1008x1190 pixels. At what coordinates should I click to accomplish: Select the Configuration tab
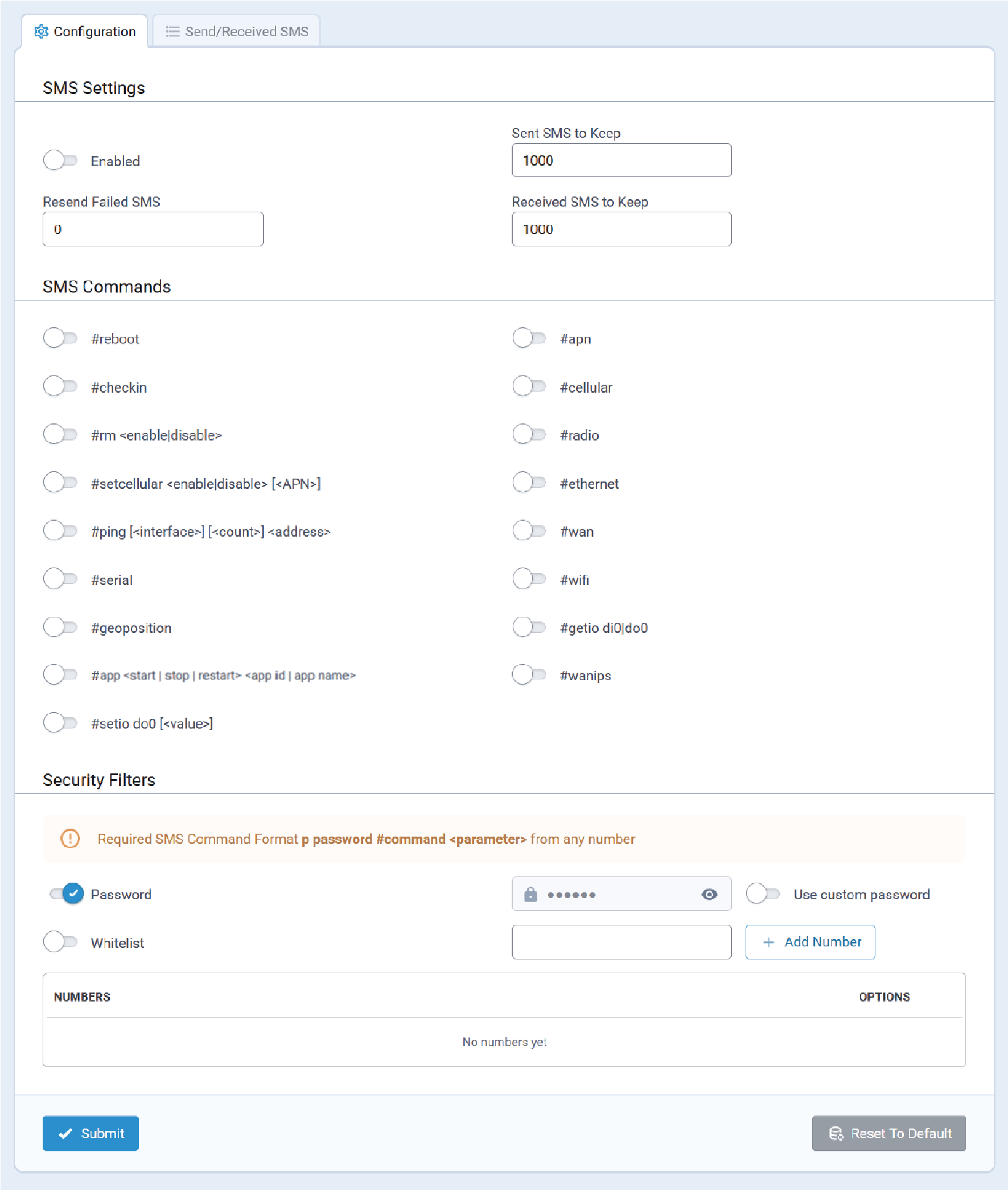[85, 31]
